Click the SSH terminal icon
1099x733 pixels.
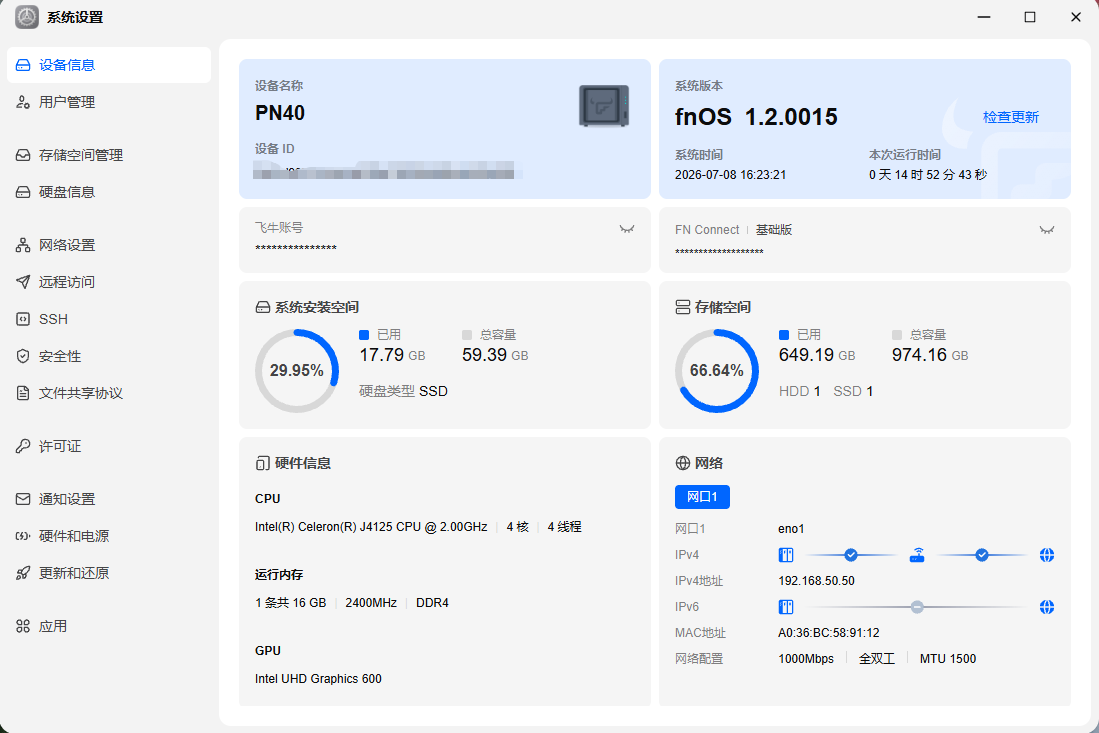(x=23, y=319)
